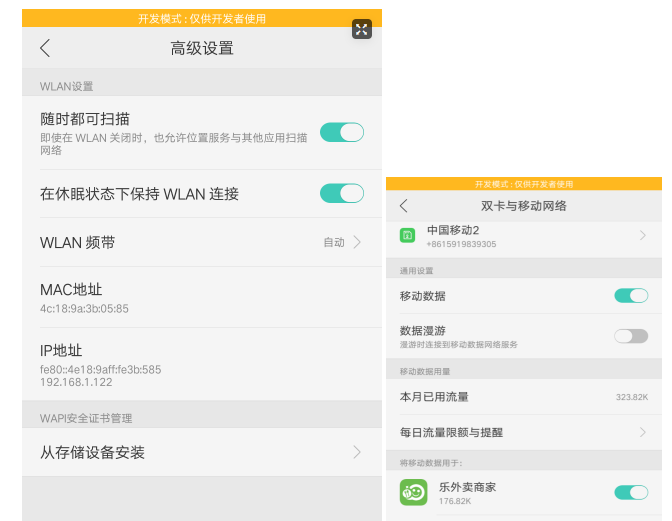The height and width of the screenshot is (521, 672).
Task: Open 本月已用流量 entry
Action: pos(435,397)
